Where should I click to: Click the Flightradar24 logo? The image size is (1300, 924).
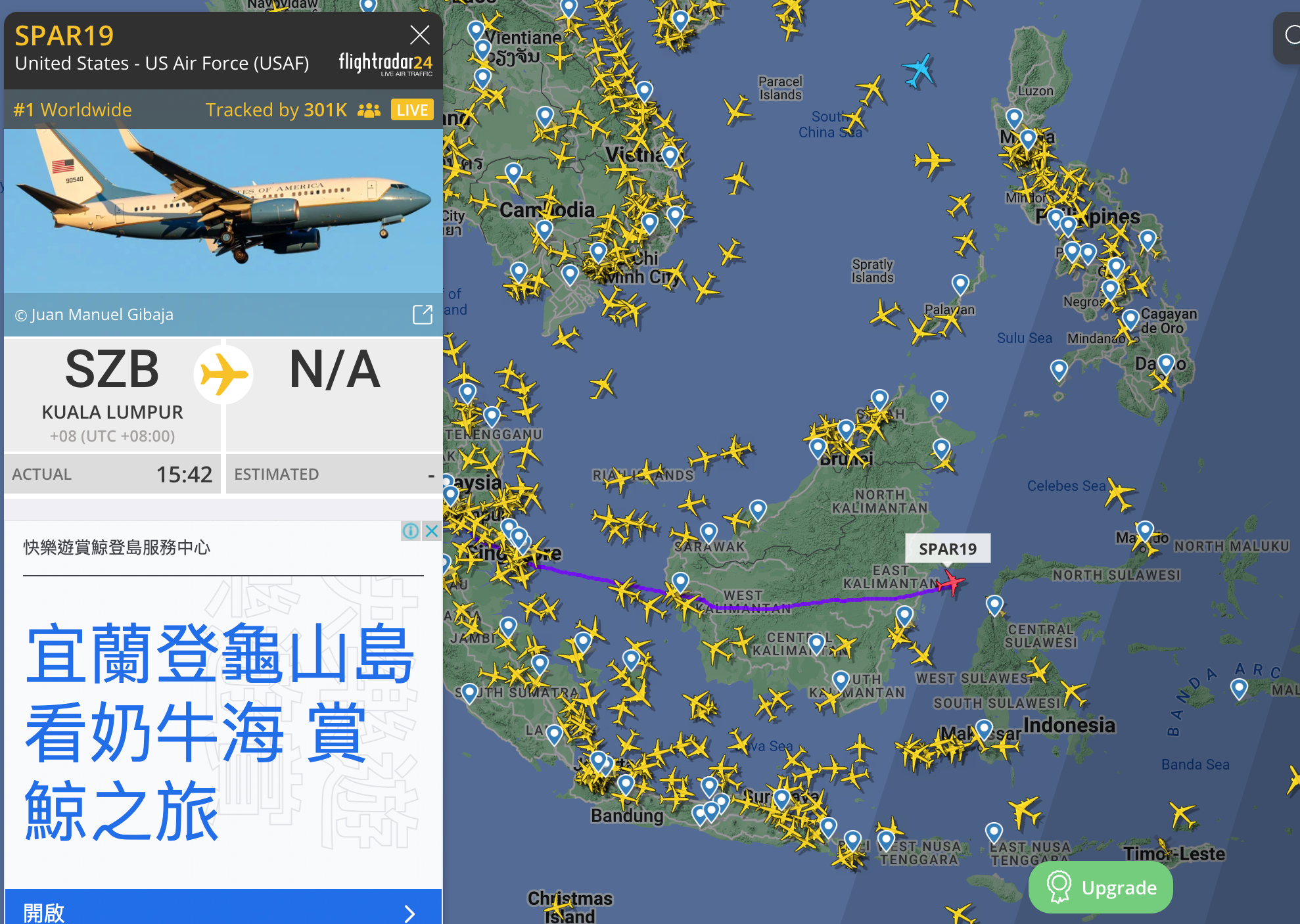click(385, 64)
